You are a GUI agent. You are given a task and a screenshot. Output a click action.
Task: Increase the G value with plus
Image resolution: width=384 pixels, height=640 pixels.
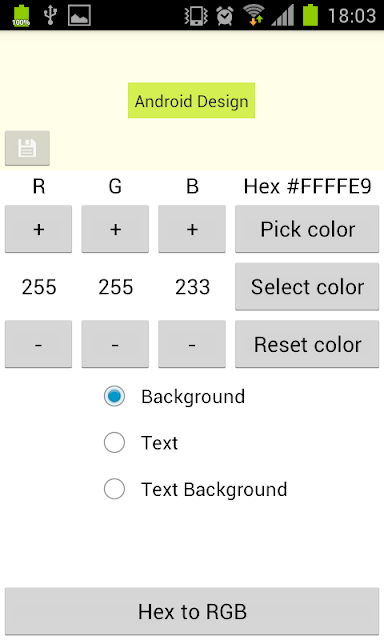(x=115, y=229)
